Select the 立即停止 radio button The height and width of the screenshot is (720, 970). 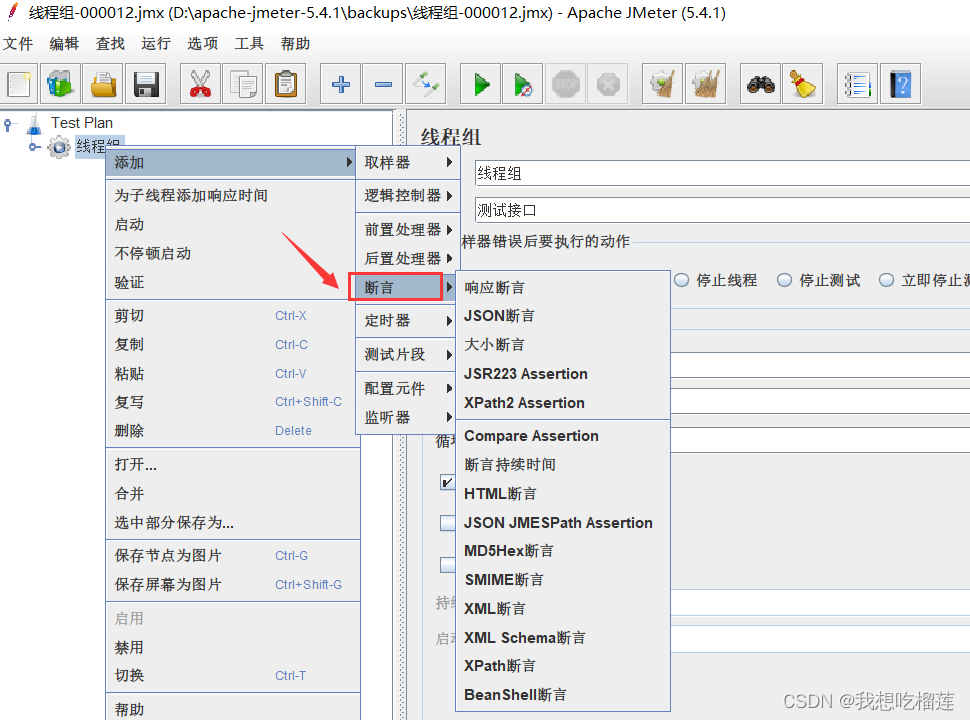pos(886,280)
